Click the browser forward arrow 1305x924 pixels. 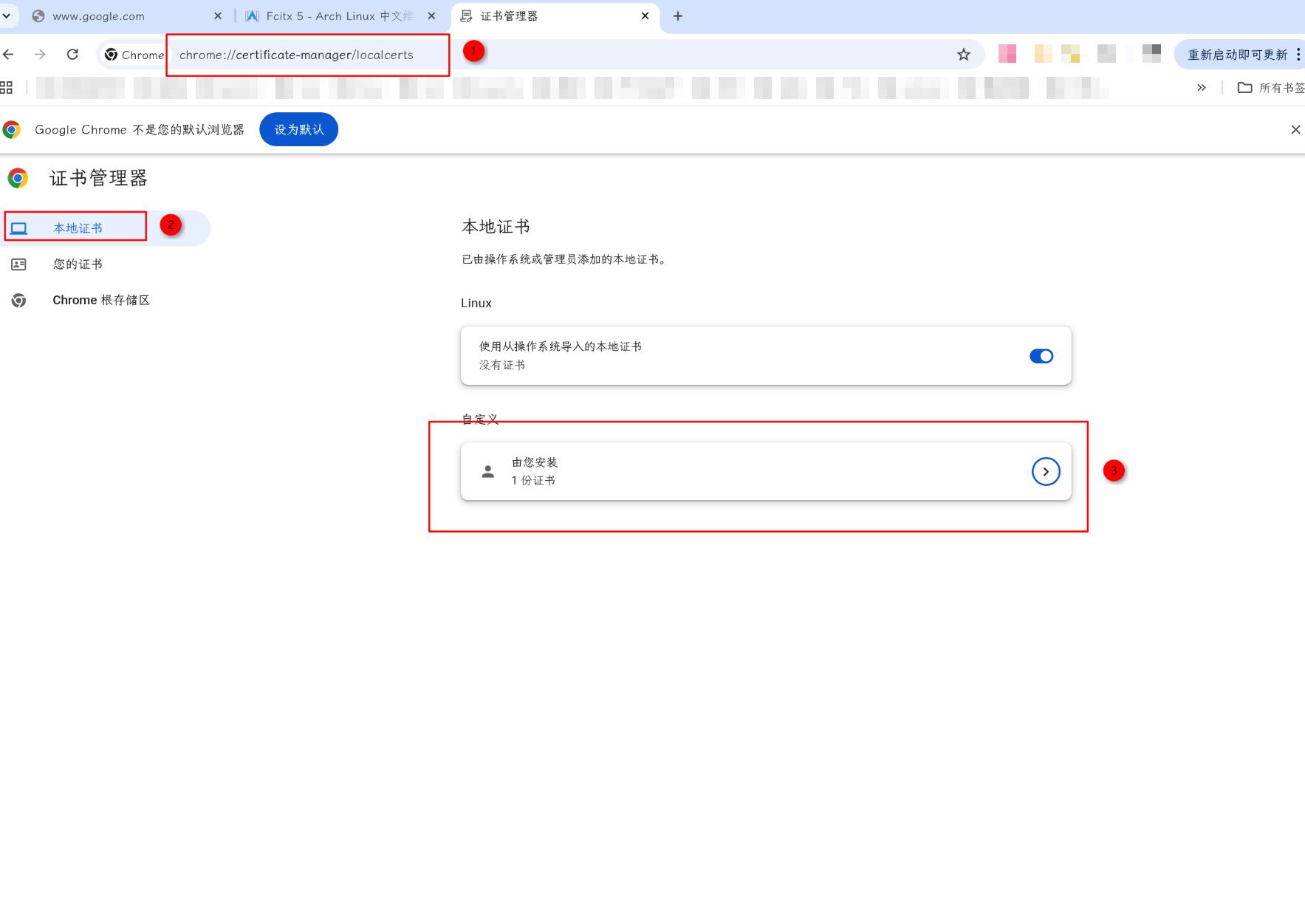coord(40,54)
